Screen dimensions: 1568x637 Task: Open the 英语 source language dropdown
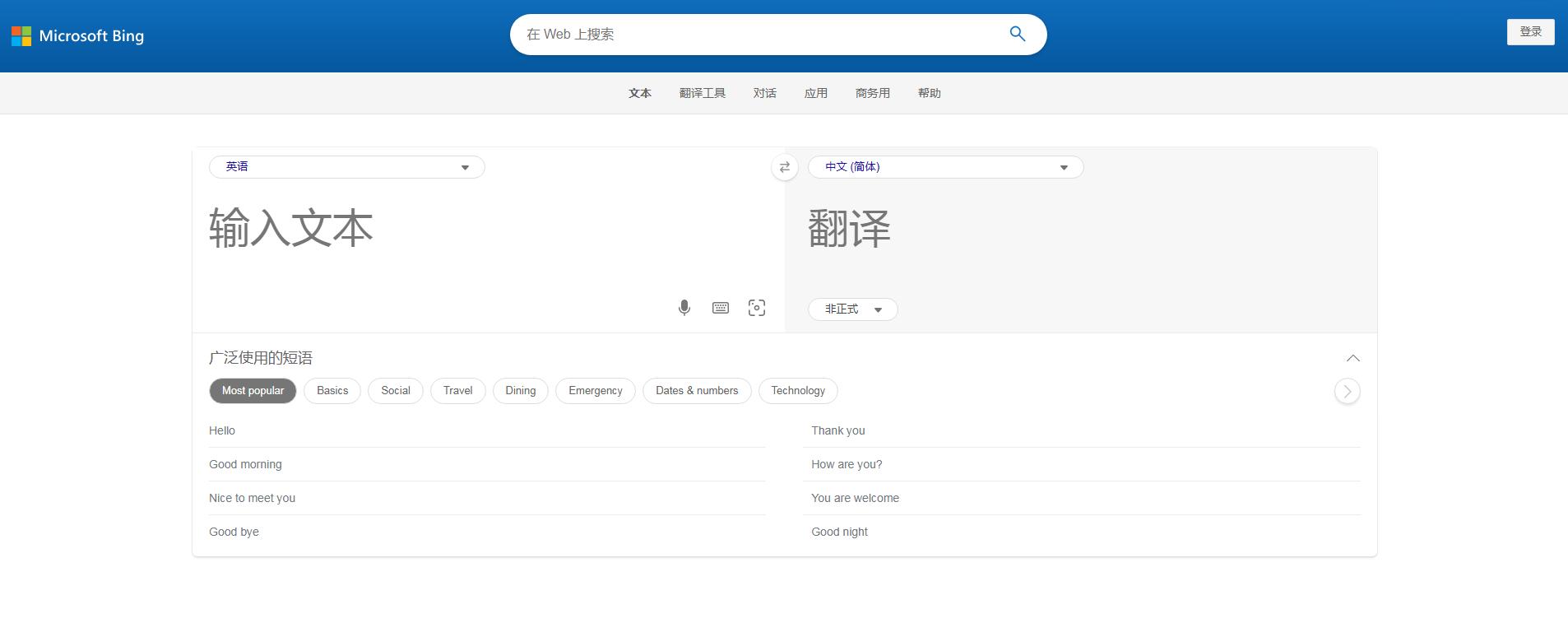pyautogui.click(x=346, y=167)
